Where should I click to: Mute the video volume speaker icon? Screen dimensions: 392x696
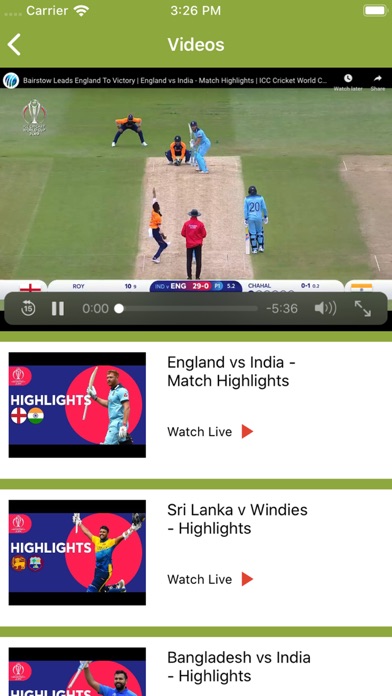coord(325,308)
